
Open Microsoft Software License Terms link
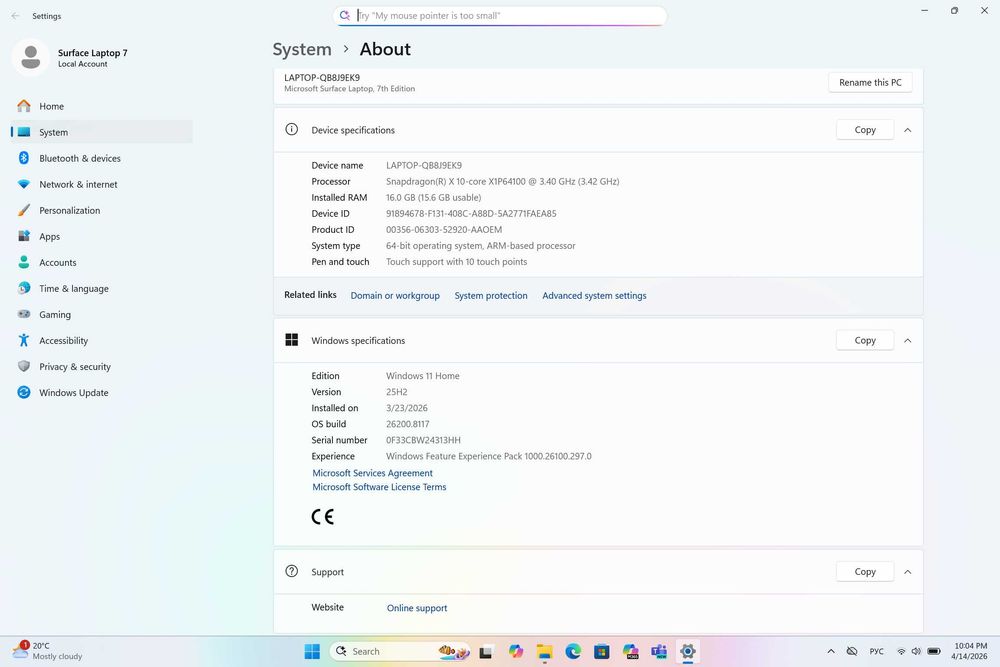pos(379,487)
